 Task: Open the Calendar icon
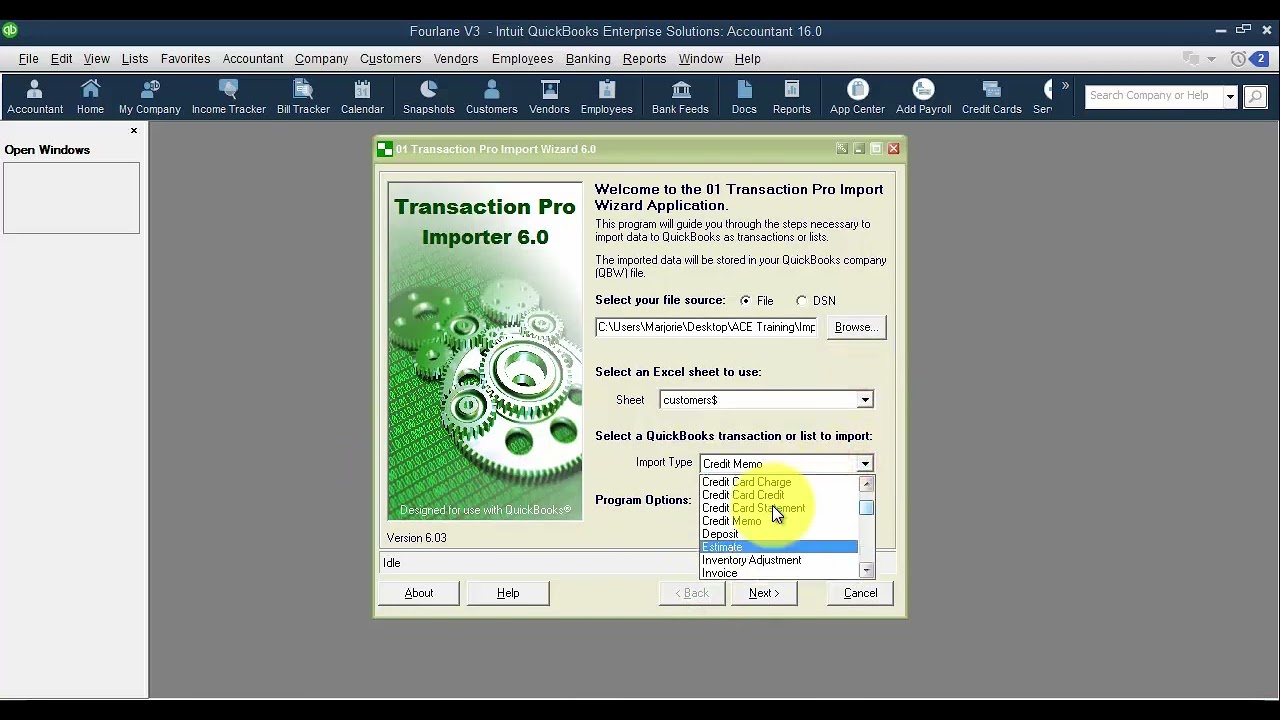click(x=362, y=97)
